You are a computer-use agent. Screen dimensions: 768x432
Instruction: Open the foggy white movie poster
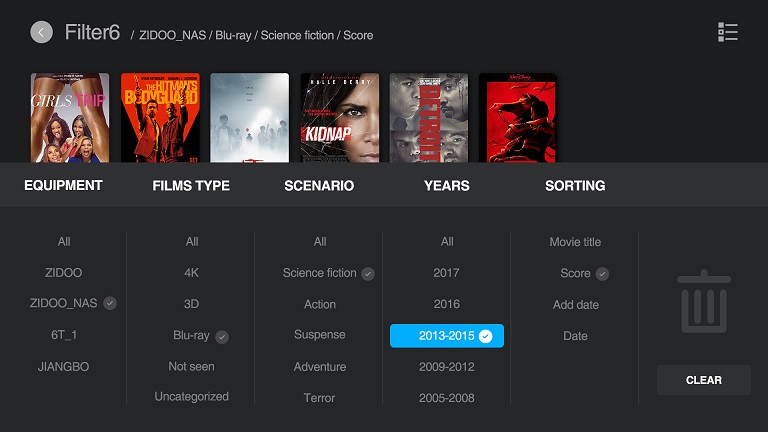[x=249, y=118]
